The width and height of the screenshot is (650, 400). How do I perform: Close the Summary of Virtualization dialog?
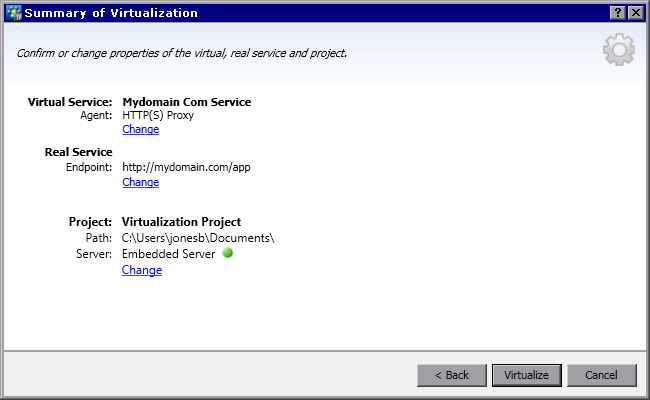(635, 12)
